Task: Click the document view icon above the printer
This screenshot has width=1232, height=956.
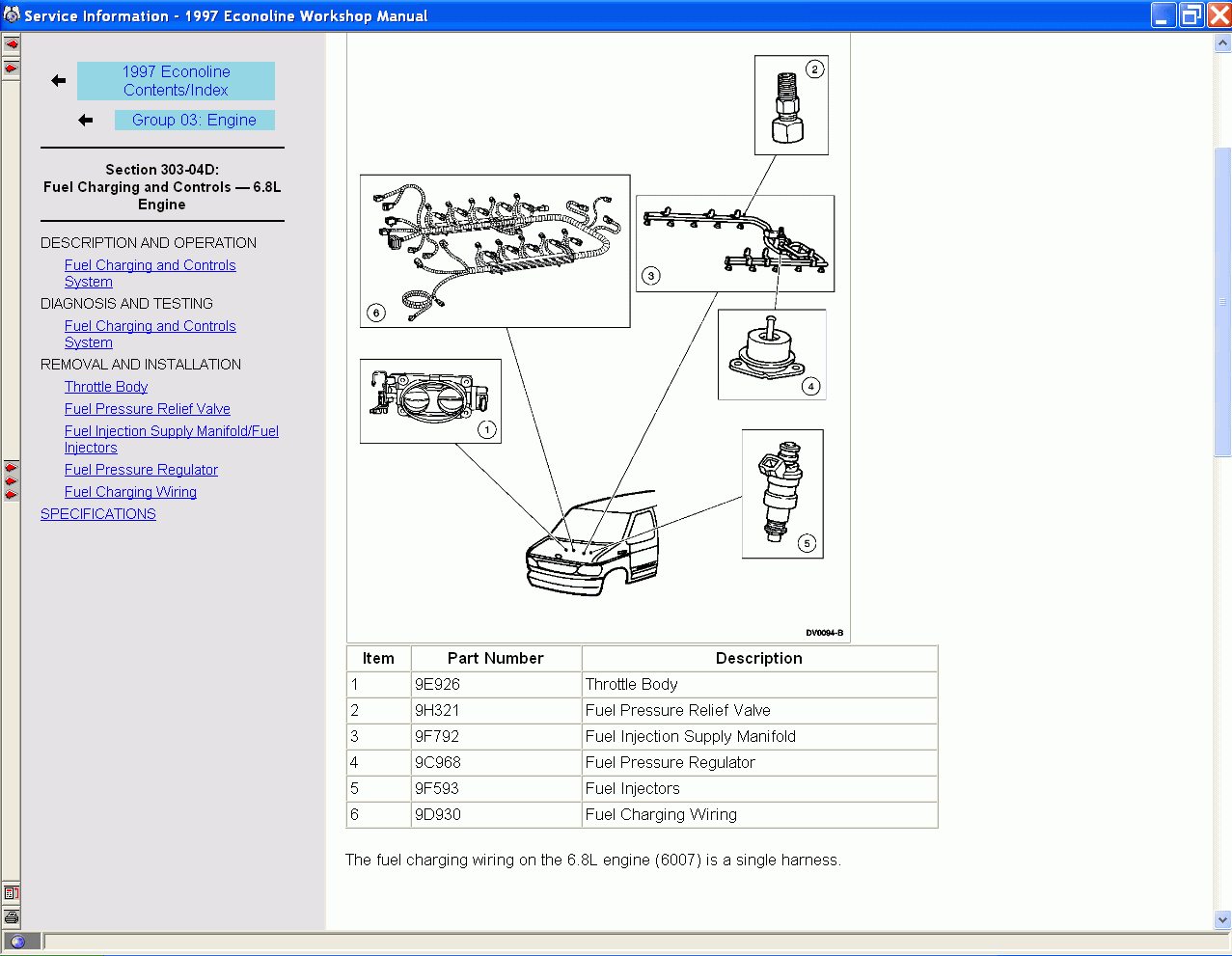Action: (11, 893)
